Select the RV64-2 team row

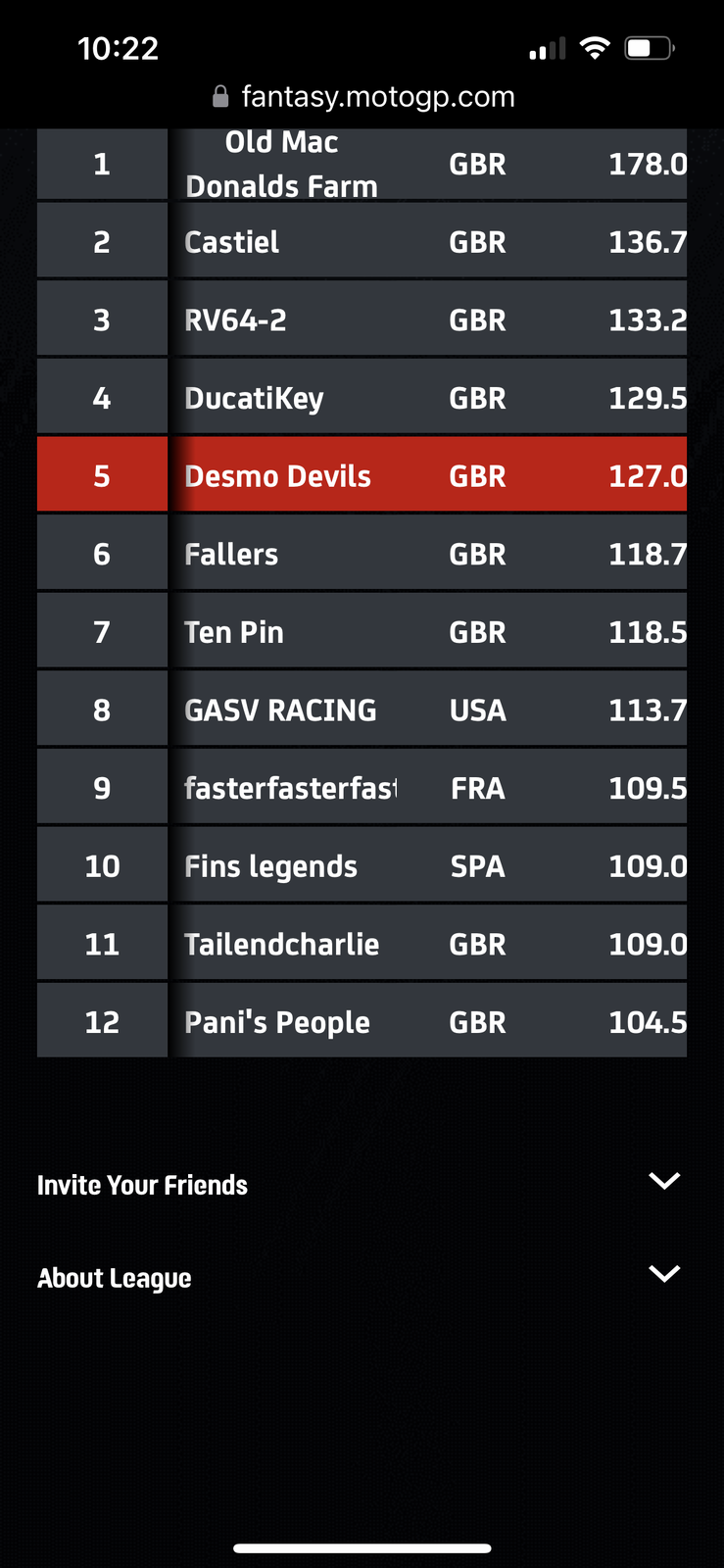362,319
